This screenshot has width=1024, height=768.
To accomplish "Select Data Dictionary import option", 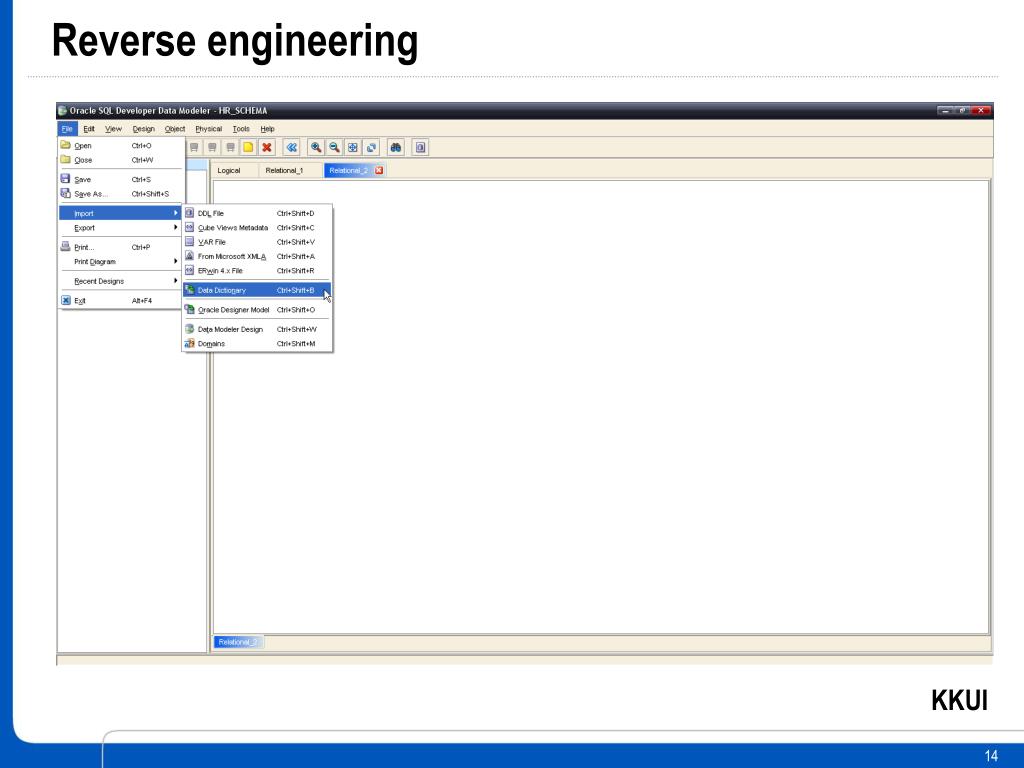I will tap(257, 290).
